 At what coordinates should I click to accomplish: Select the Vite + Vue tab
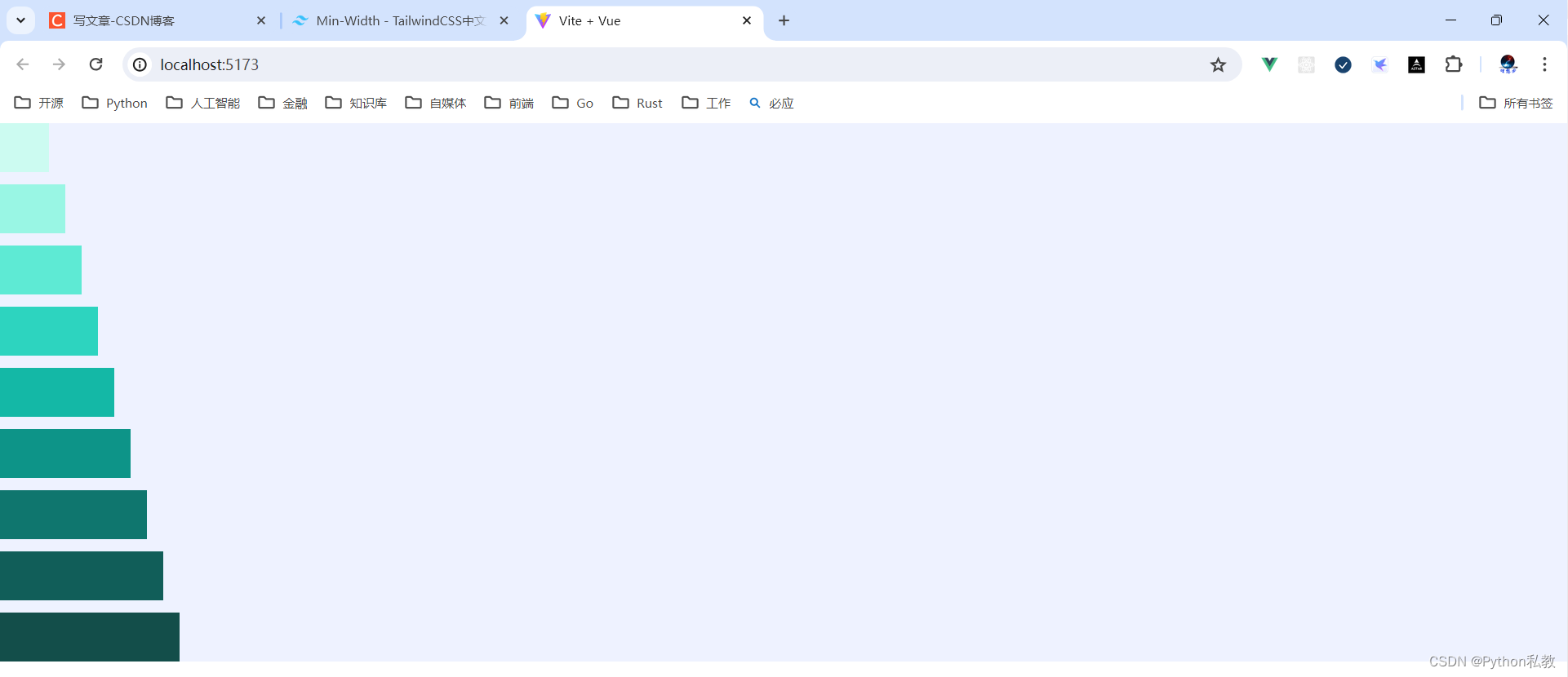643,20
